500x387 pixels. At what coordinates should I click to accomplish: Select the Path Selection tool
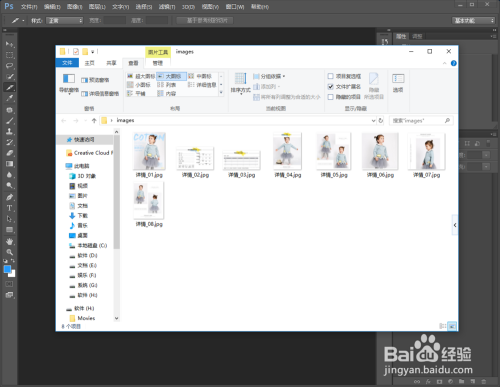(x=9, y=219)
